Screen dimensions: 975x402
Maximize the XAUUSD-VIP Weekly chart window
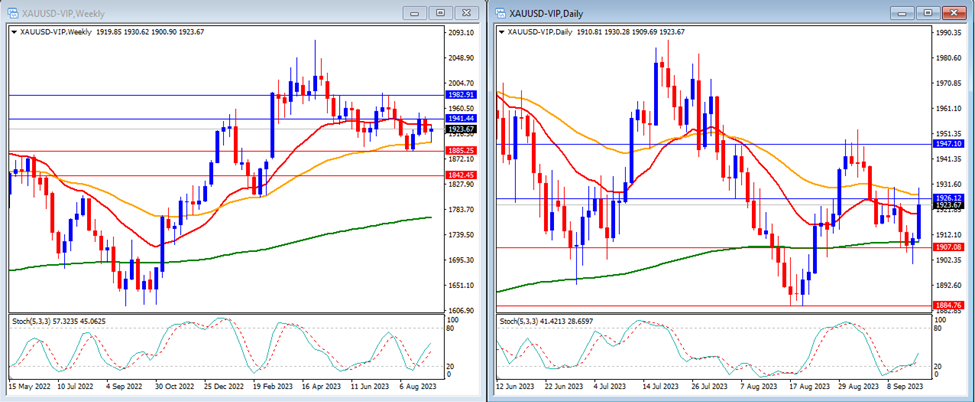440,13
